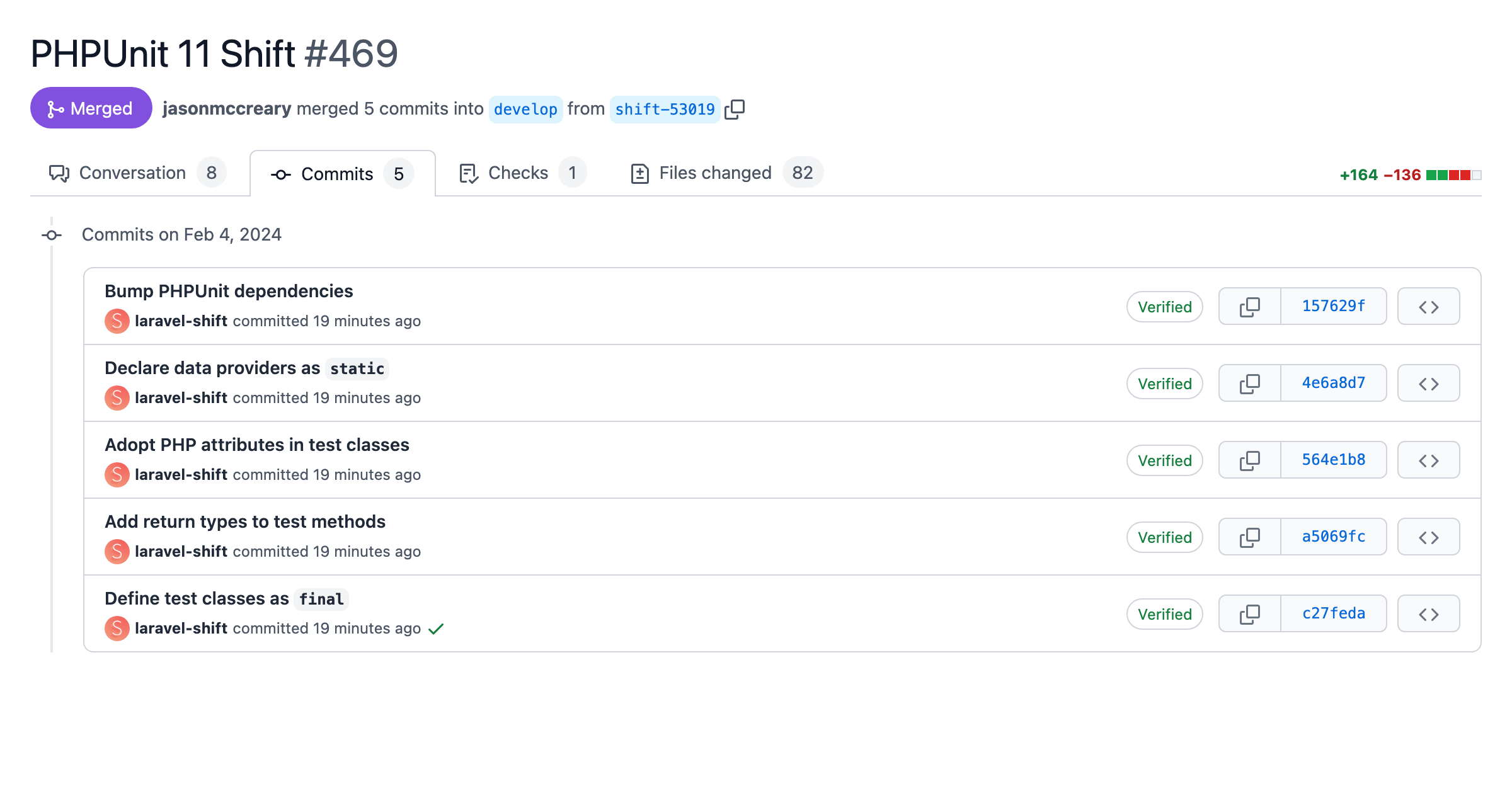
Task: Browse repository at commit 157629f
Action: [1428, 307]
